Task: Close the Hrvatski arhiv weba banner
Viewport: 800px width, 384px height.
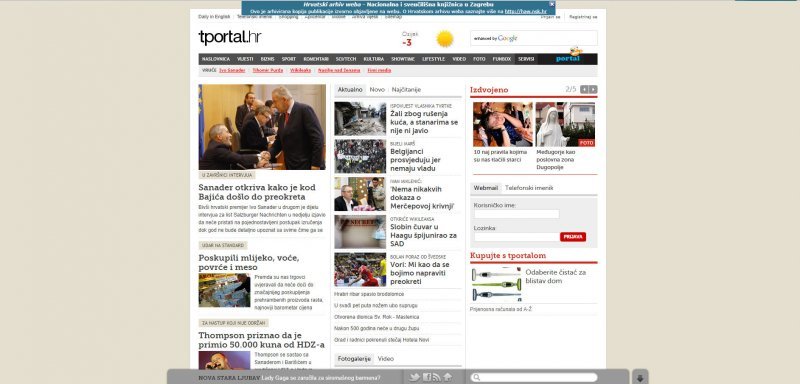Action: point(552,4)
